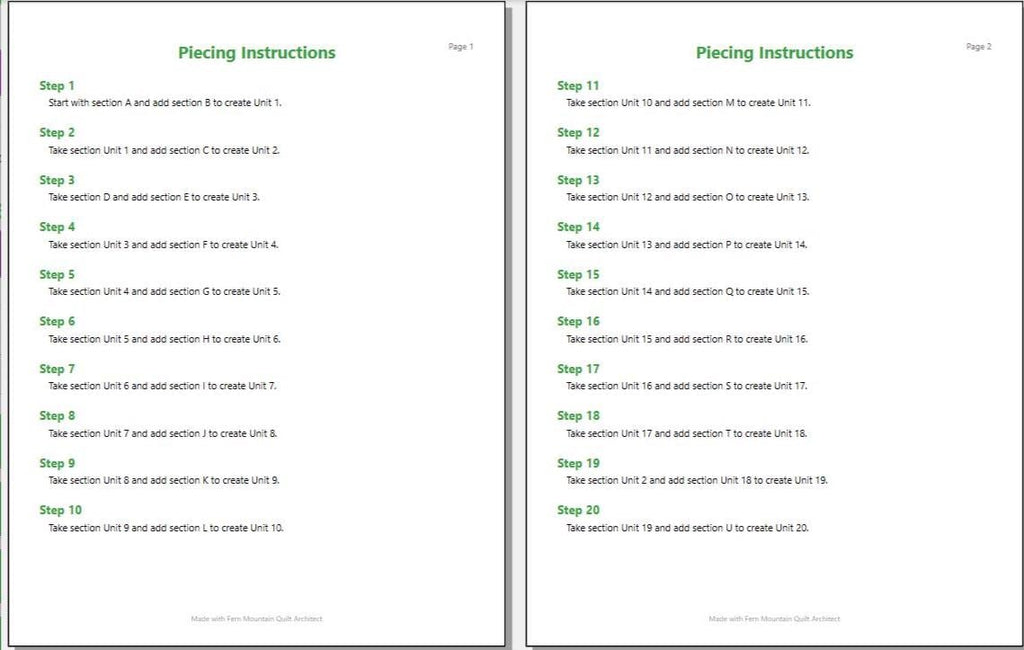Select the Page 1 number label

[x=461, y=46]
